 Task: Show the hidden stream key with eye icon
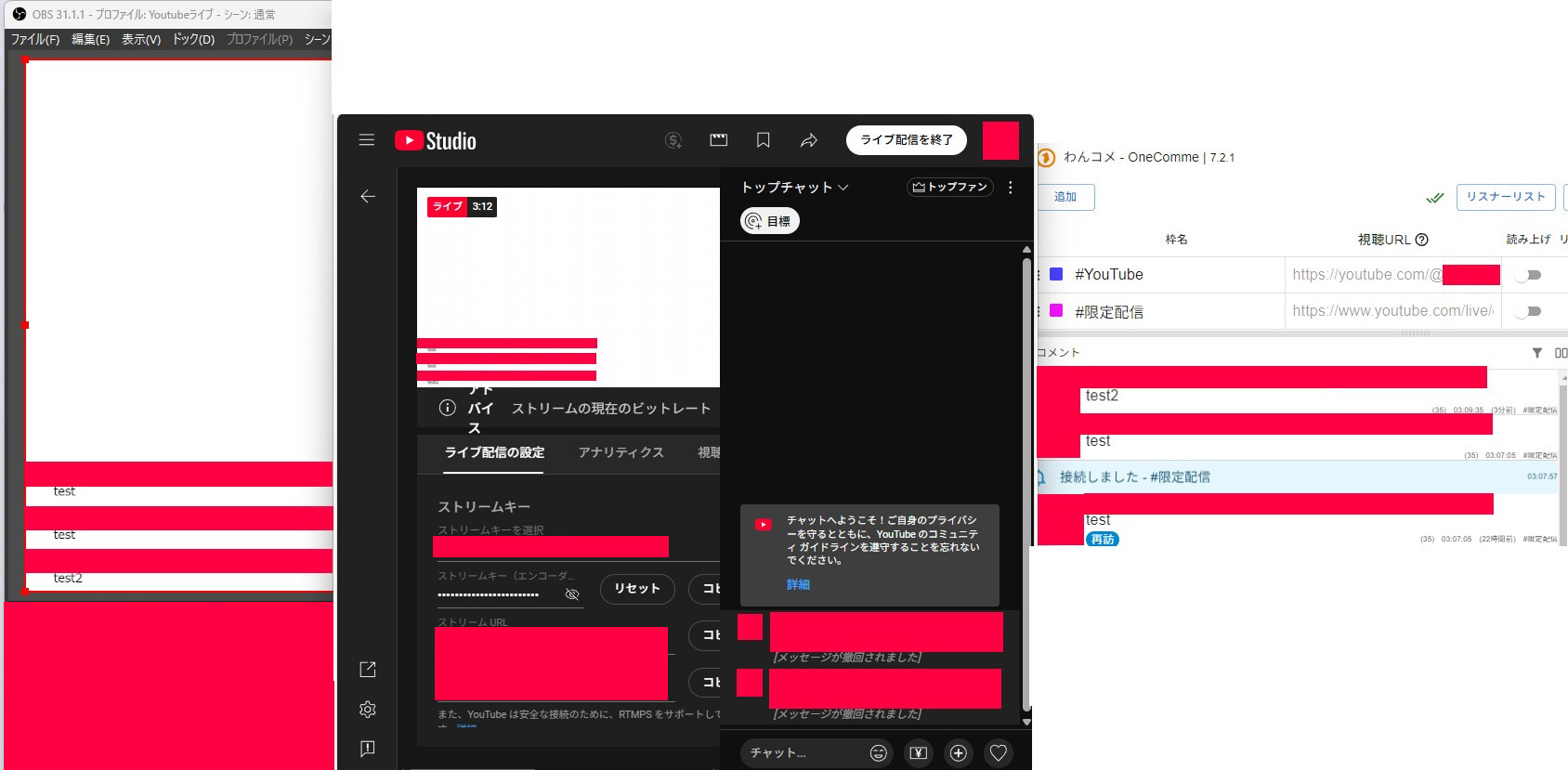[572, 594]
